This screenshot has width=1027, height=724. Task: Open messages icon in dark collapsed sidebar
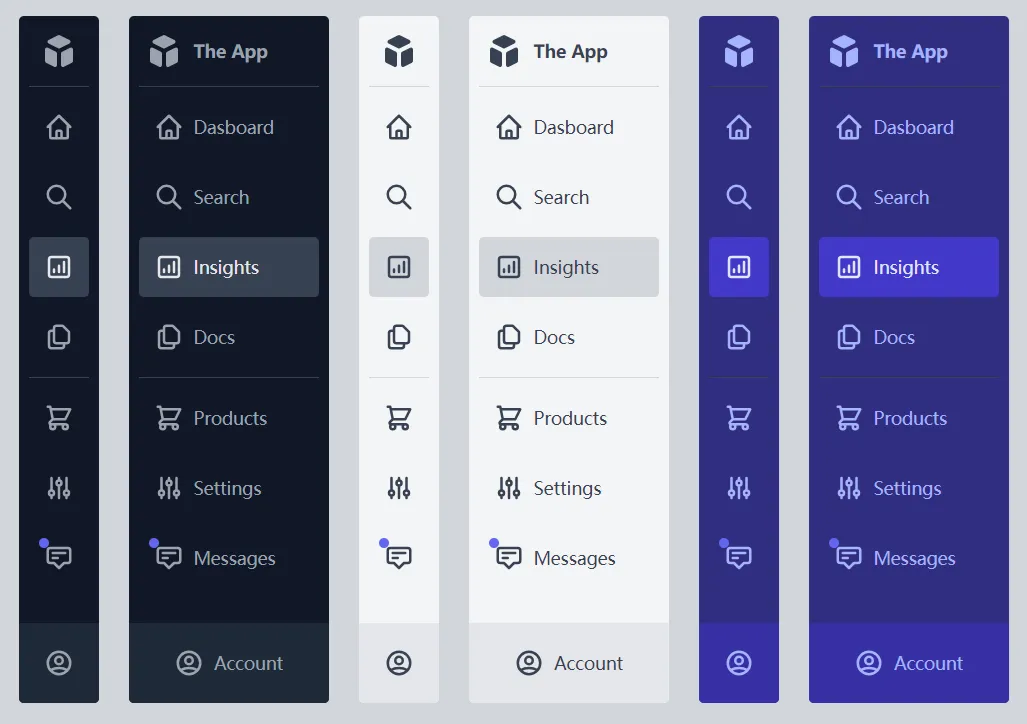pos(59,558)
